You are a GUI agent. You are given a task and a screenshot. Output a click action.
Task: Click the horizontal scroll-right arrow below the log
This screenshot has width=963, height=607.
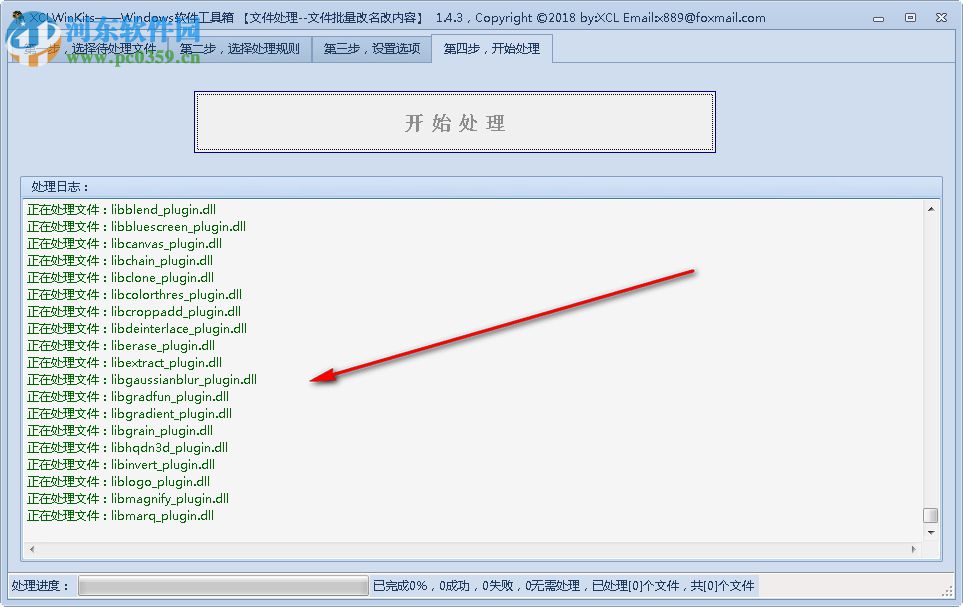[x=913, y=549]
